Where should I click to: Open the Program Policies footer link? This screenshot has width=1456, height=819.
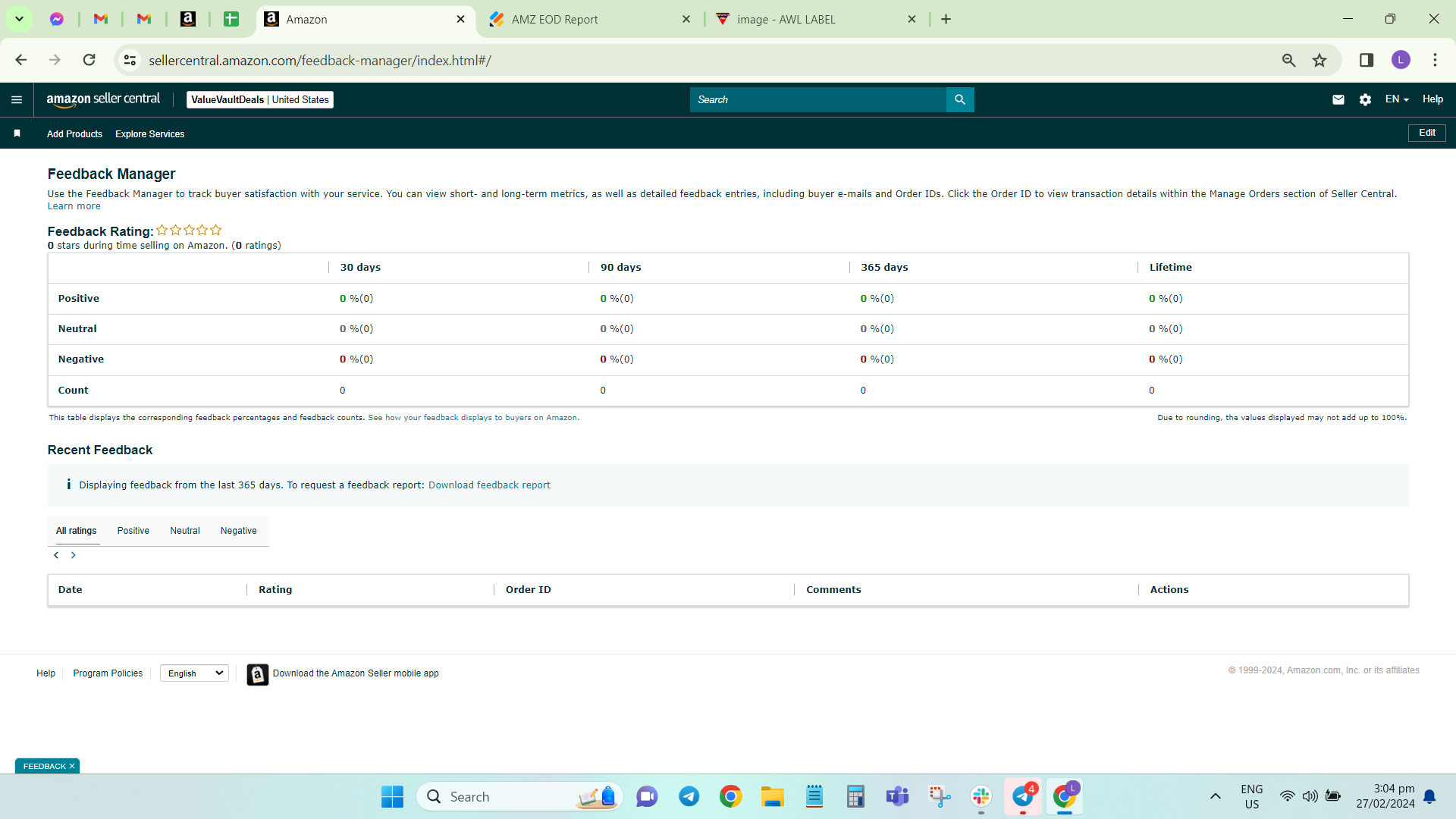coord(108,673)
